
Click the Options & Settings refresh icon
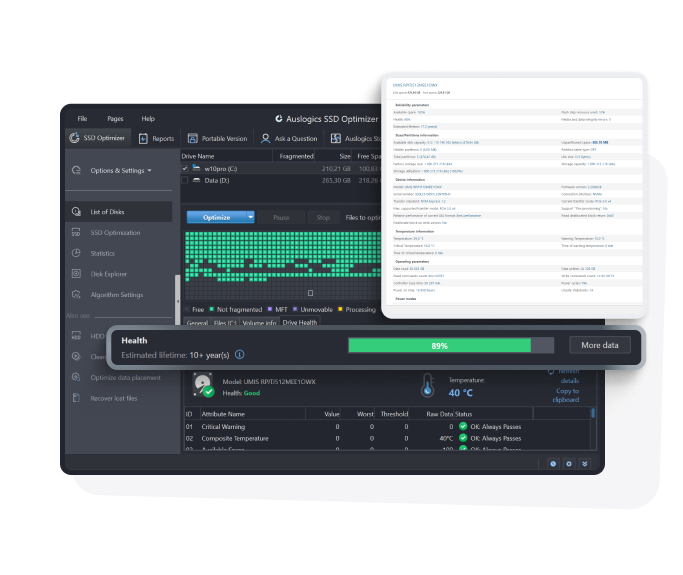click(77, 170)
